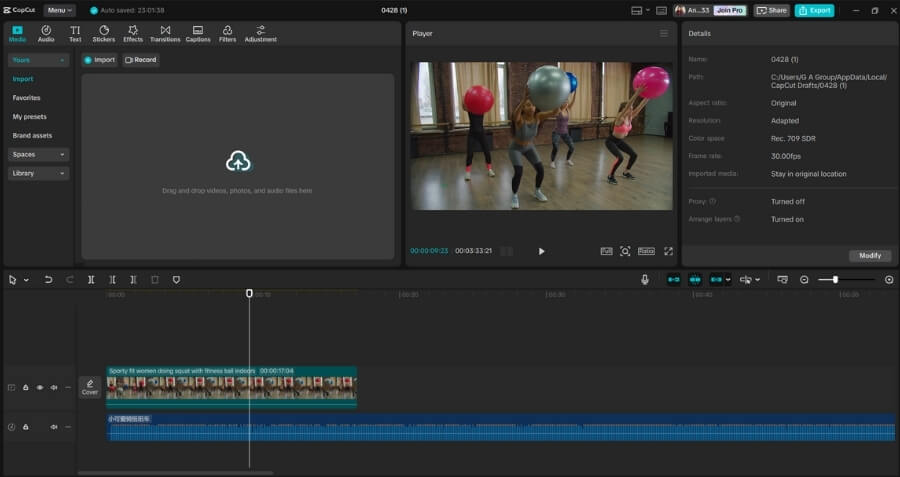Select Favorites in the sidebar

click(26, 98)
